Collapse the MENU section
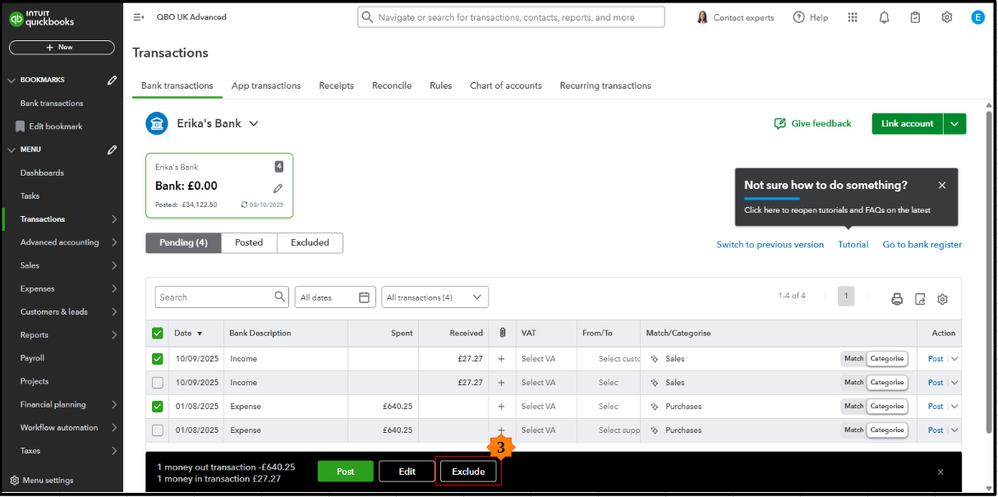Image resolution: width=998 pixels, height=497 pixels. click(11, 150)
